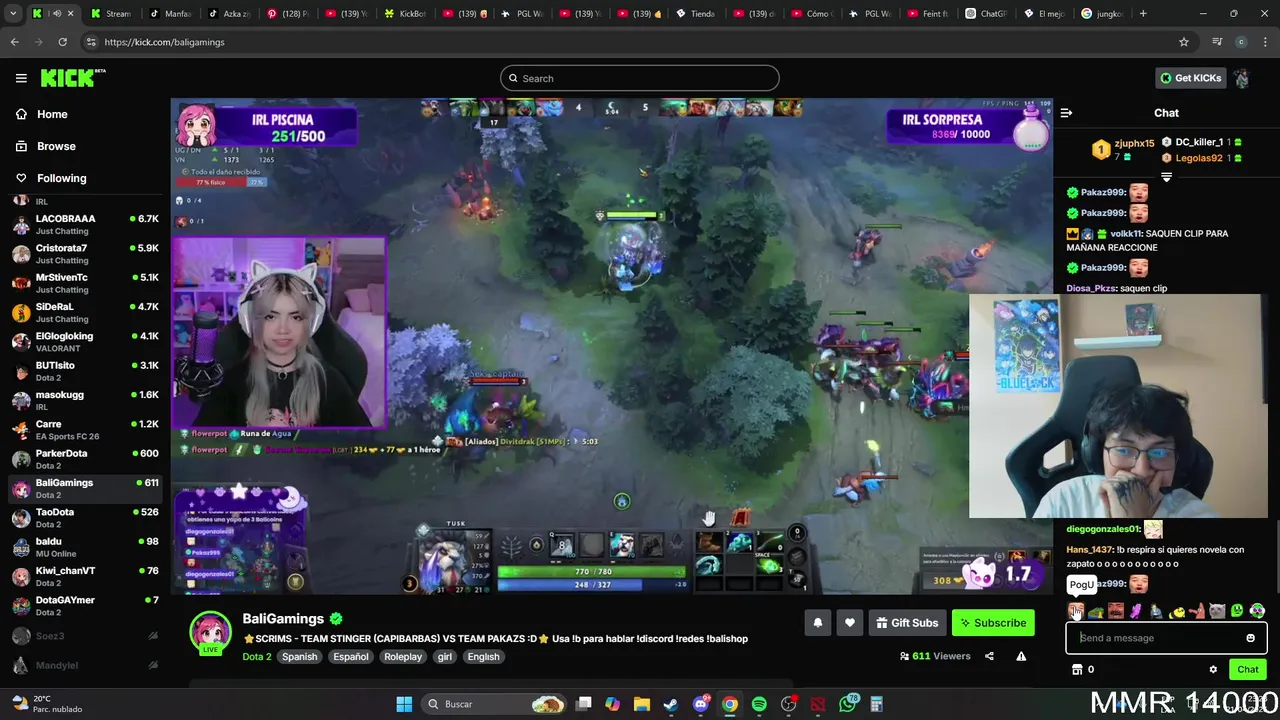Open Following in sidebar
1280x720 pixels.
coord(50,178)
